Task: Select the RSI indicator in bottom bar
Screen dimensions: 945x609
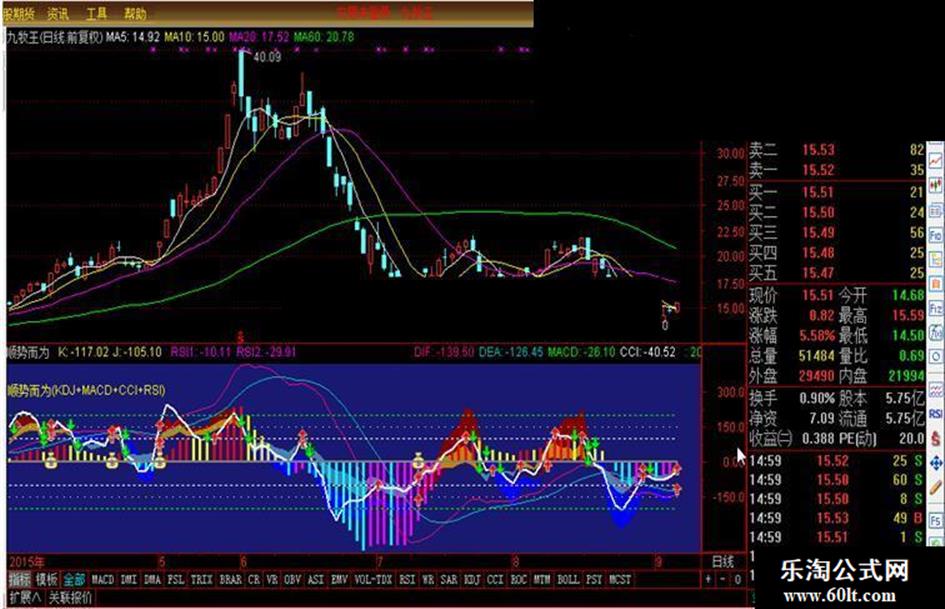Action: click(407, 579)
